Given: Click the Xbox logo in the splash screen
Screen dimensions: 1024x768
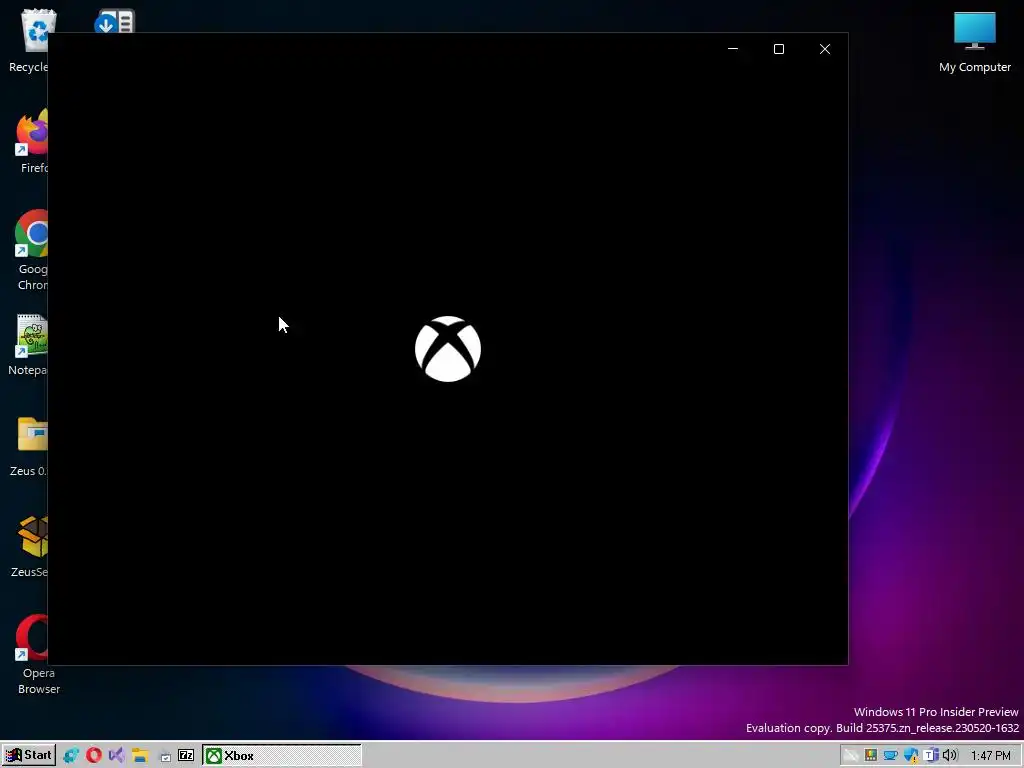Looking at the screenshot, I should point(448,349).
